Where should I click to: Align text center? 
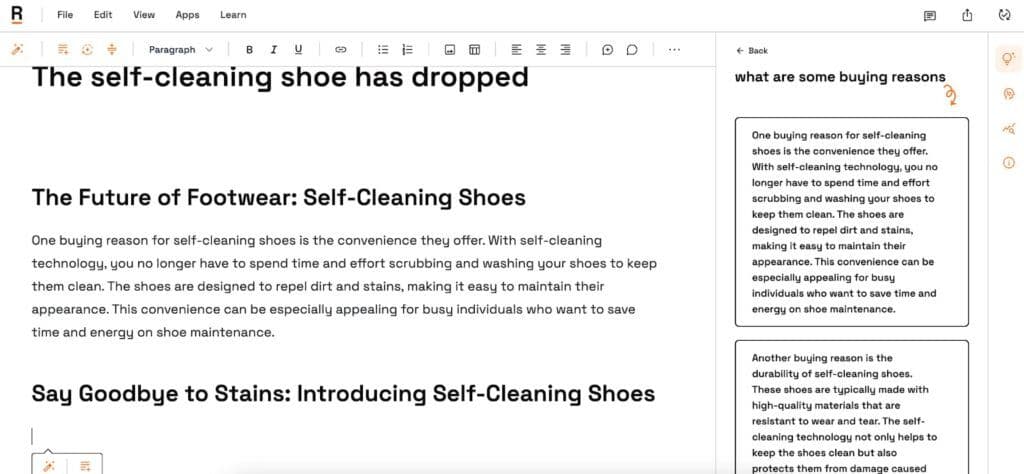click(541, 50)
